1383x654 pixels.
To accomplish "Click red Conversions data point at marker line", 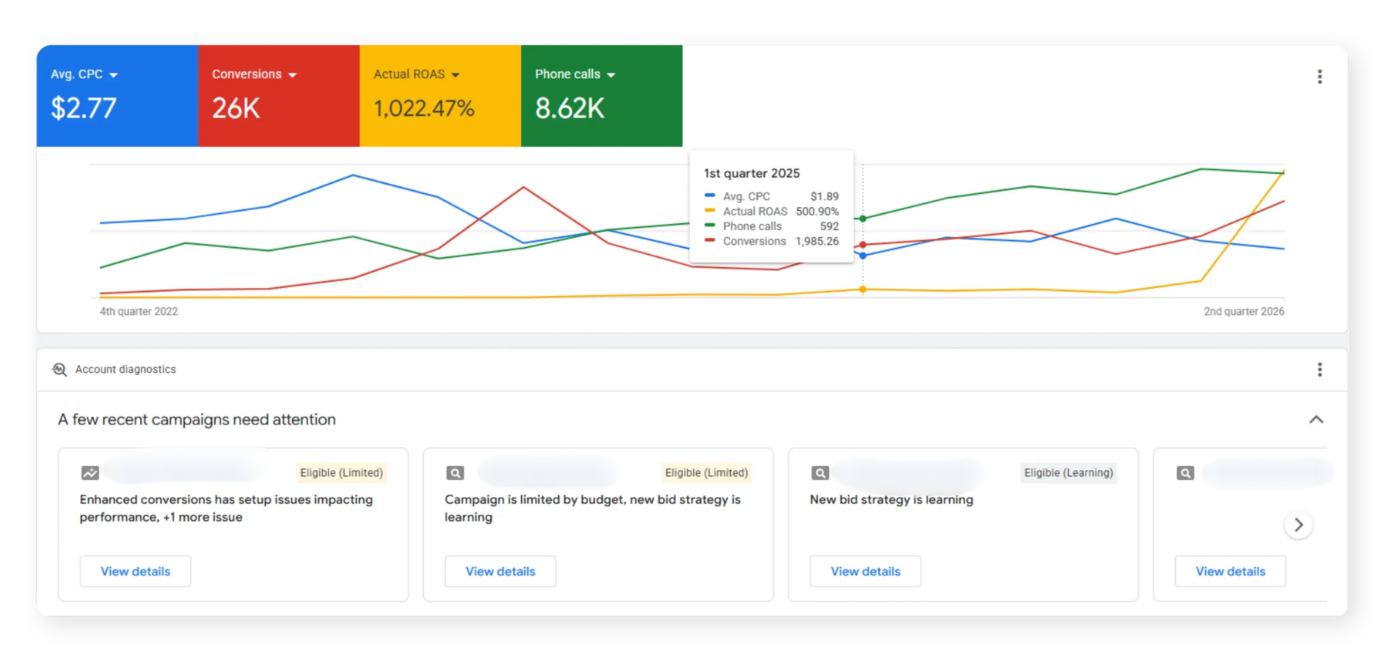I will 863,245.
